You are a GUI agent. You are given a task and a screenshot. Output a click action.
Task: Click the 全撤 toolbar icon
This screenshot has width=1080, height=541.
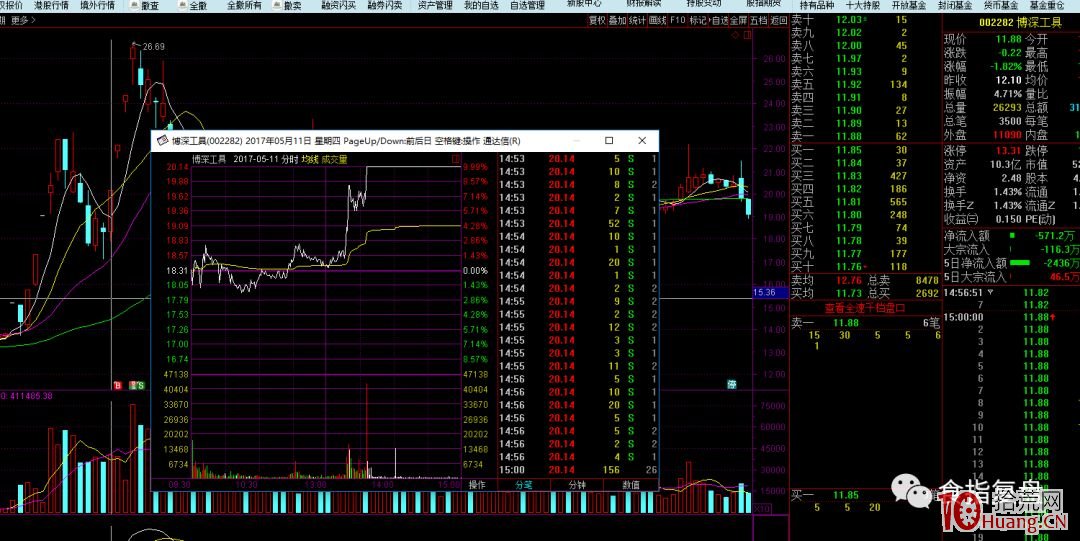click(181, 6)
